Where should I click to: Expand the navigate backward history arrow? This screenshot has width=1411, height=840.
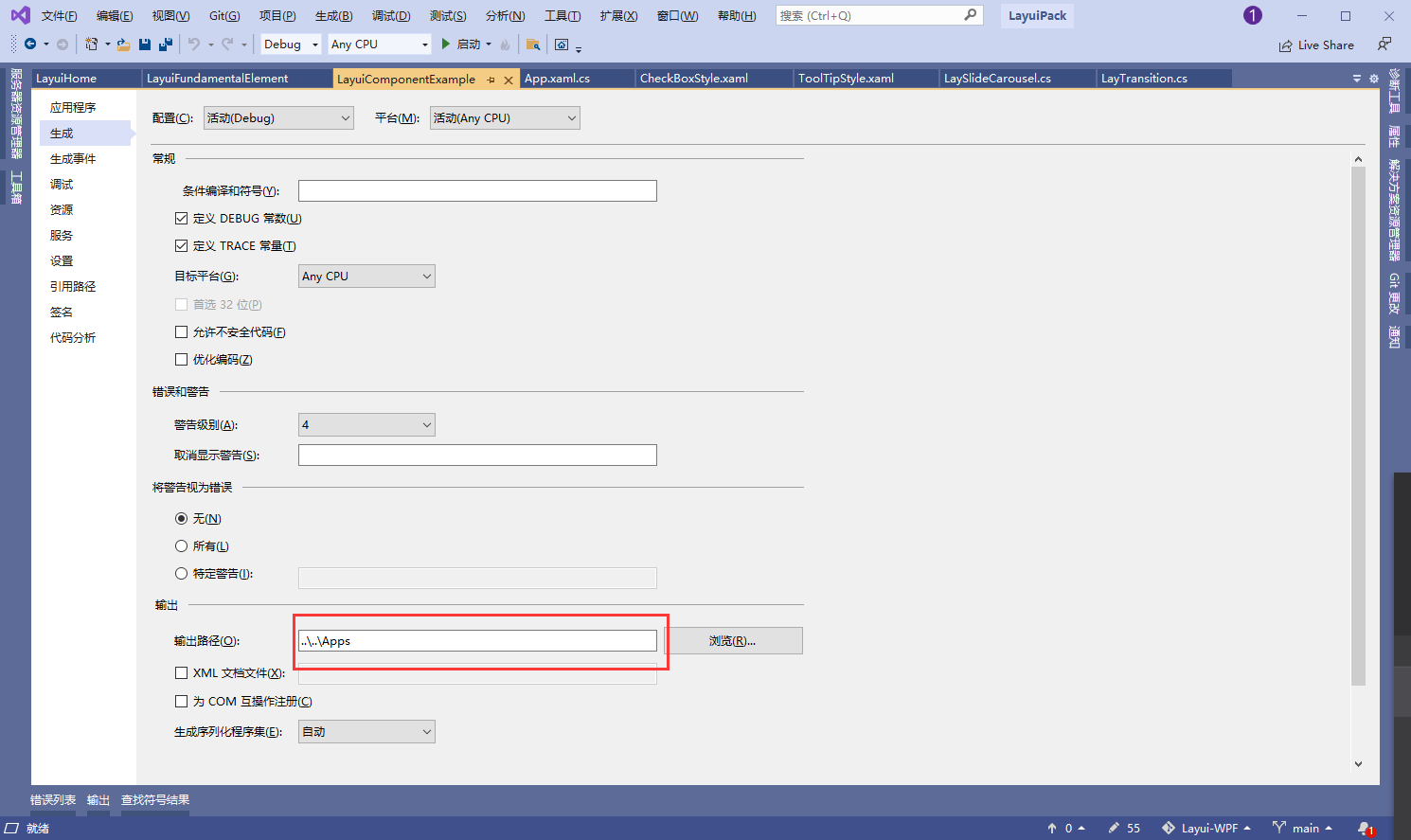tap(45, 45)
